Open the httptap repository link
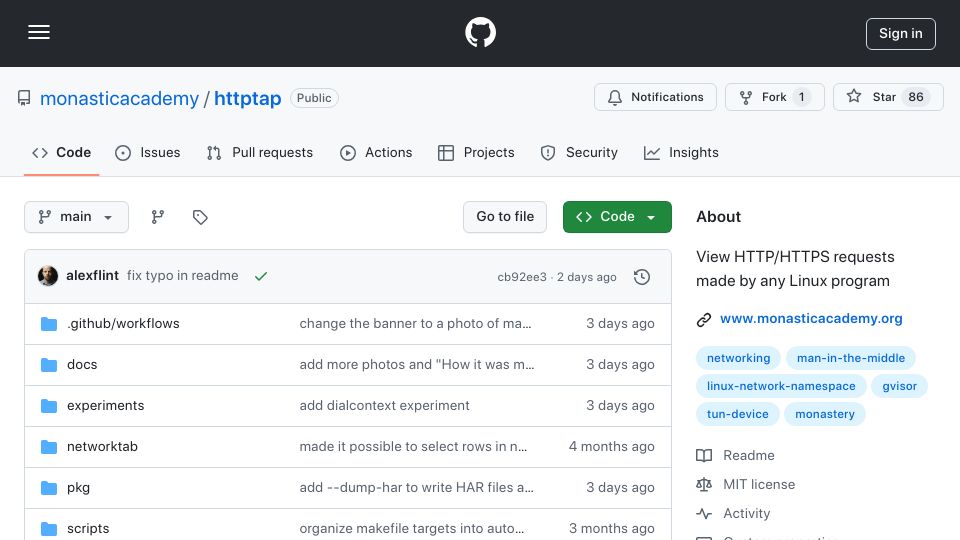 247,98
